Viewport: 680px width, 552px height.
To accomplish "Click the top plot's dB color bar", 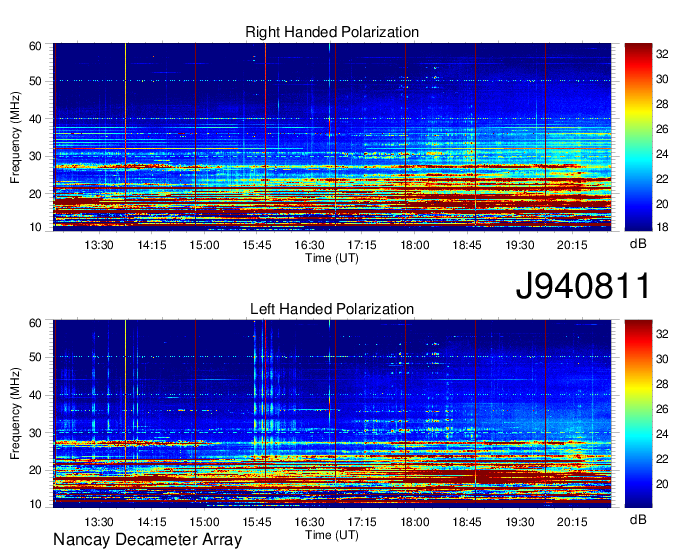I will (638, 137).
